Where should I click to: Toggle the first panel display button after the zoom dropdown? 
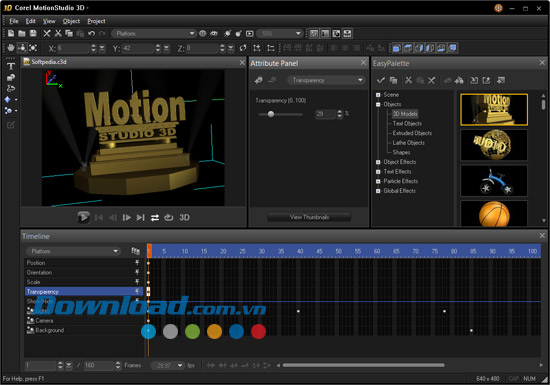pos(314,34)
